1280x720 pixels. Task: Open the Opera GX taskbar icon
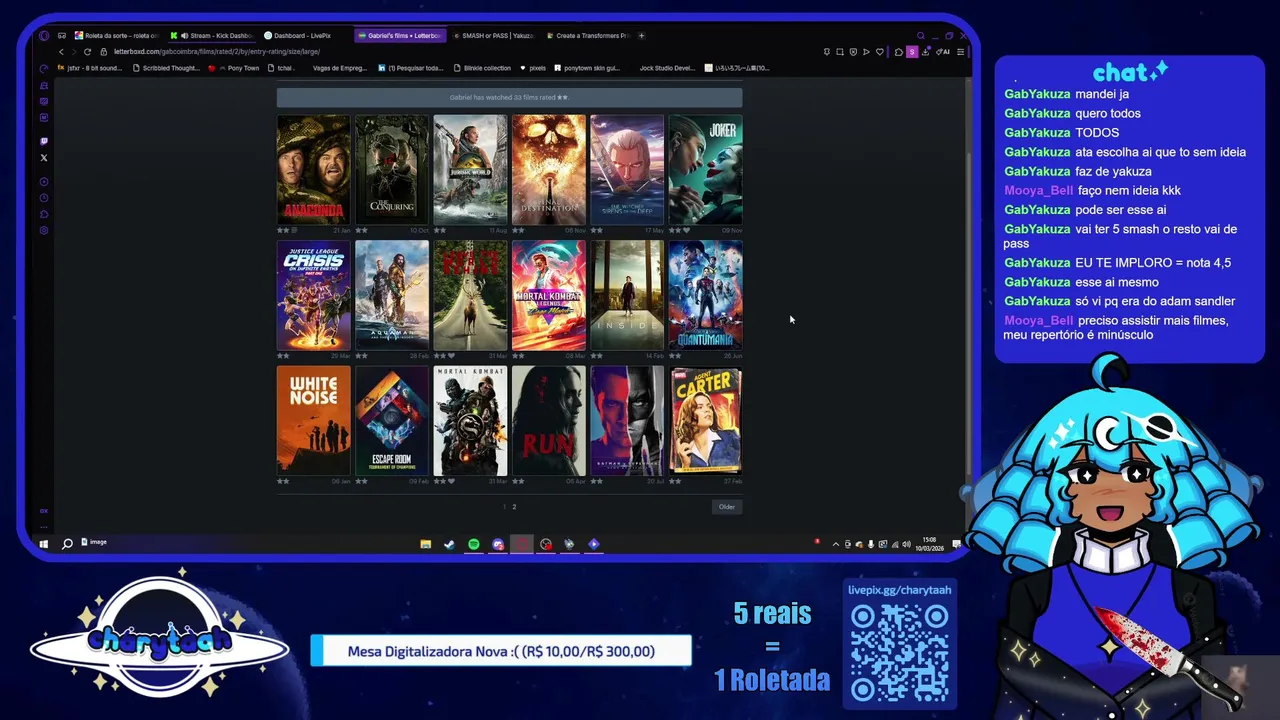tap(521, 544)
